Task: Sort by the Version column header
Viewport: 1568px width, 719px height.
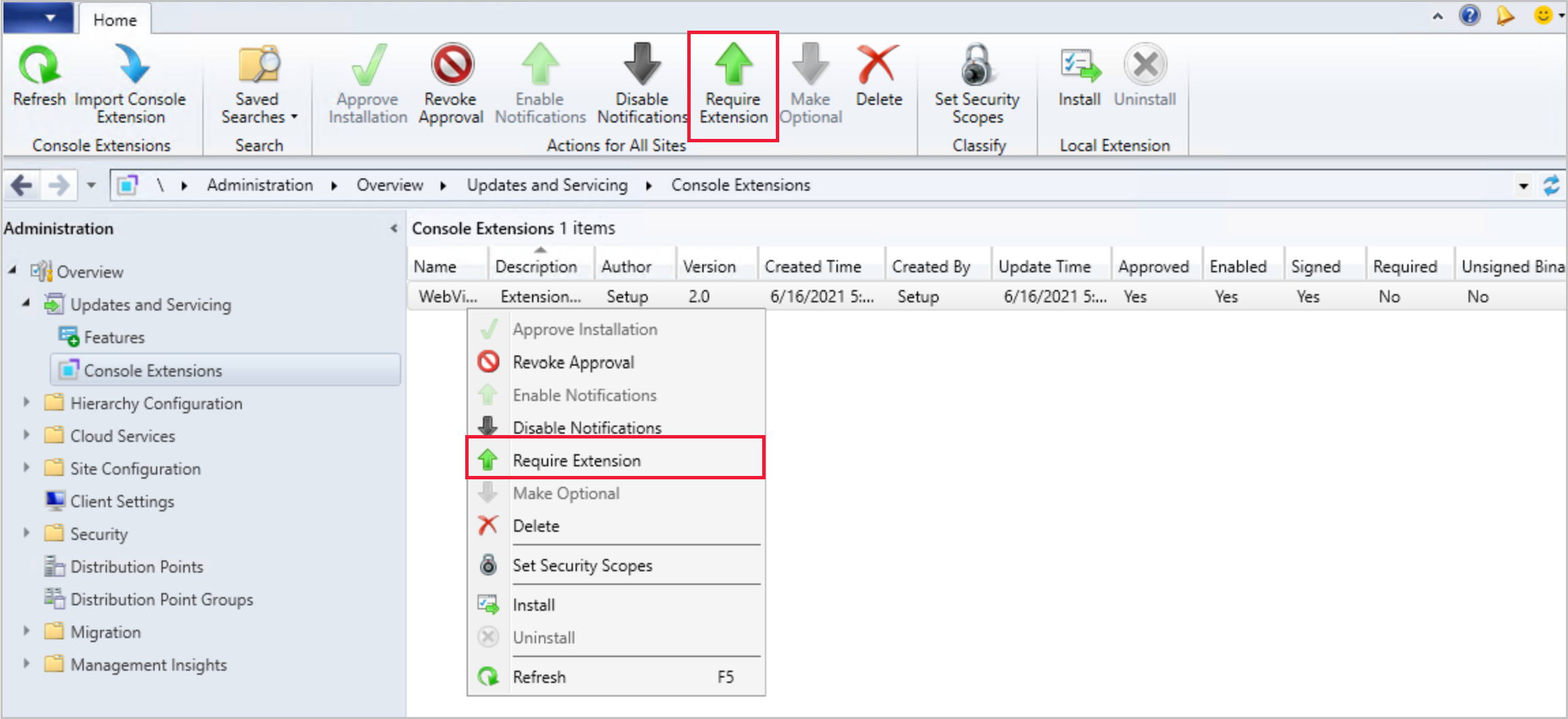Action: coord(717,266)
